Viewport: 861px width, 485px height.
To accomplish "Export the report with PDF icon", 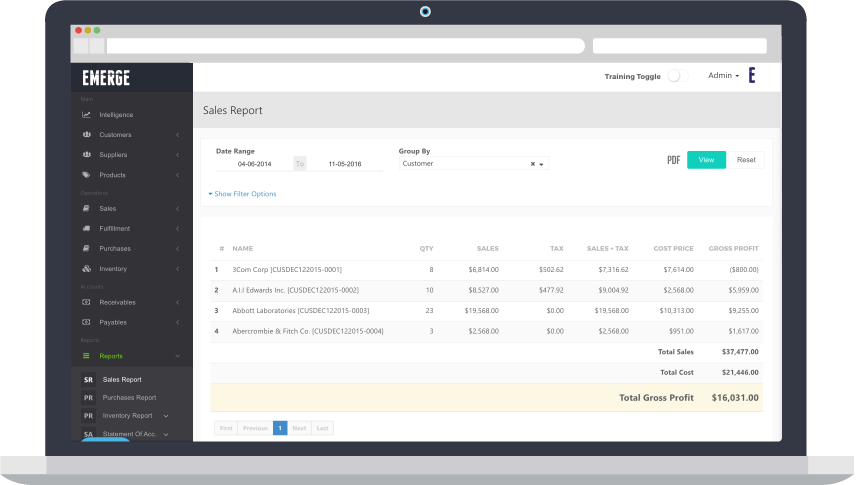I will tap(673, 160).
